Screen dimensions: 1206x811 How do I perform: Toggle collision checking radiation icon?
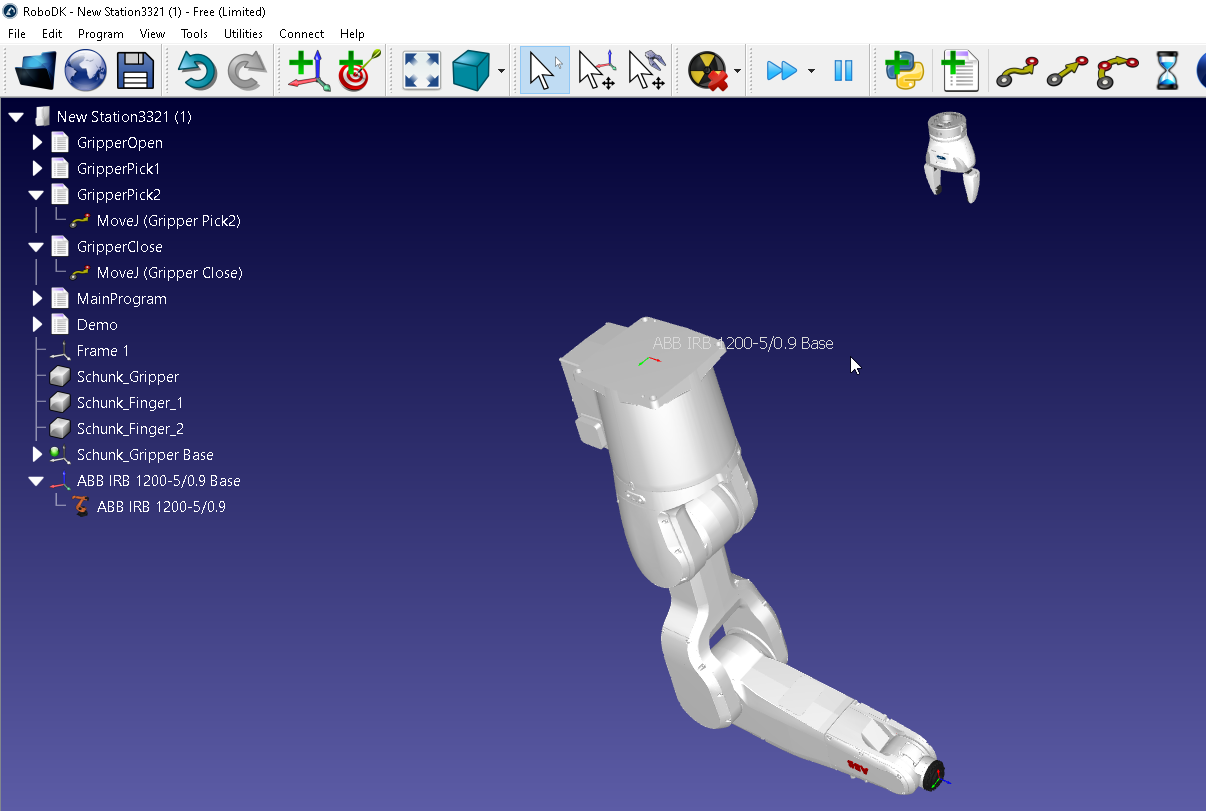pos(708,71)
